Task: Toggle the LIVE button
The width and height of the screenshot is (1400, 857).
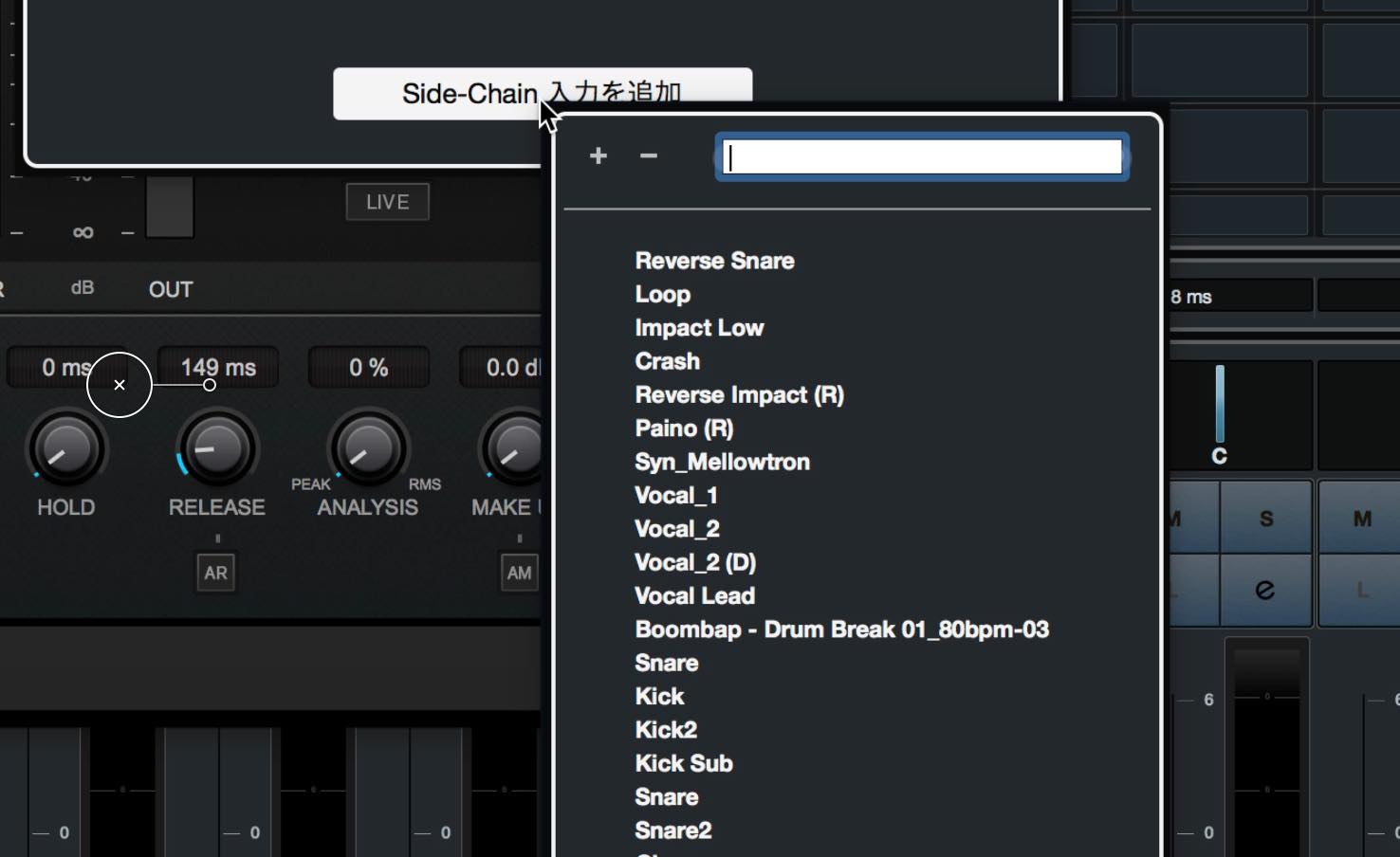Action: 387,202
